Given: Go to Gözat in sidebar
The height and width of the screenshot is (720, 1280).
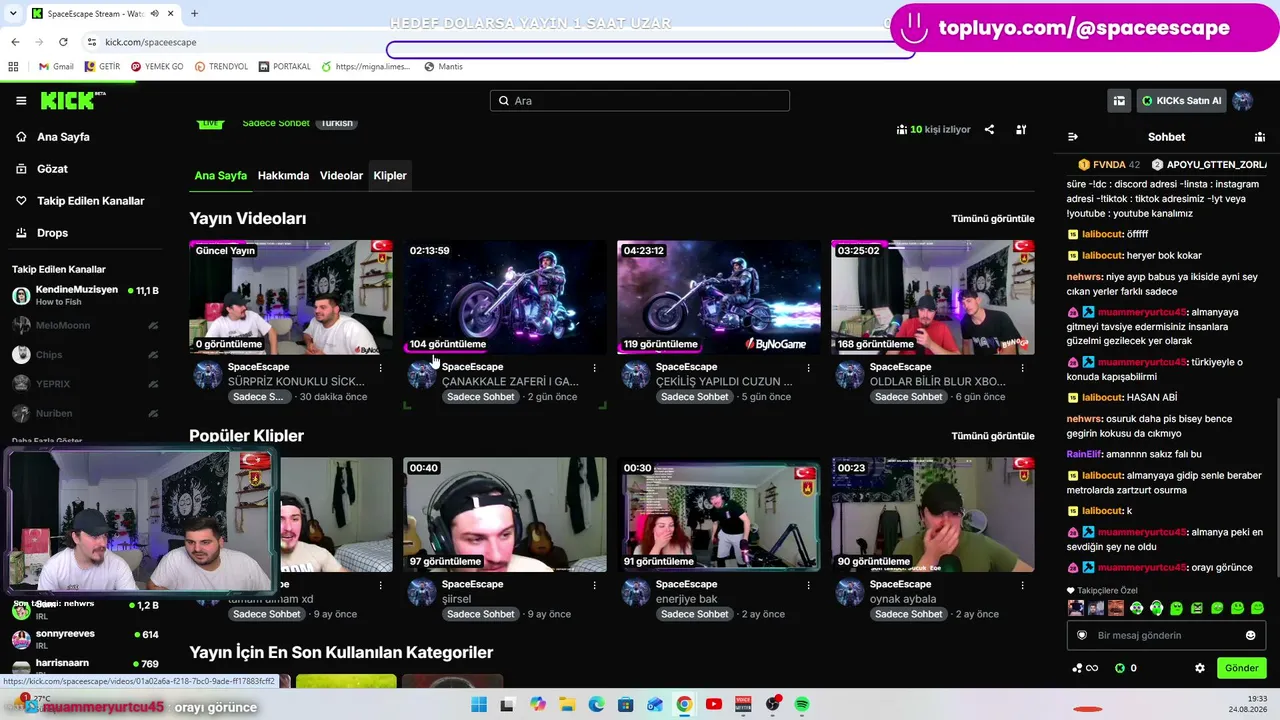Looking at the screenshot, I should point(52,169).
